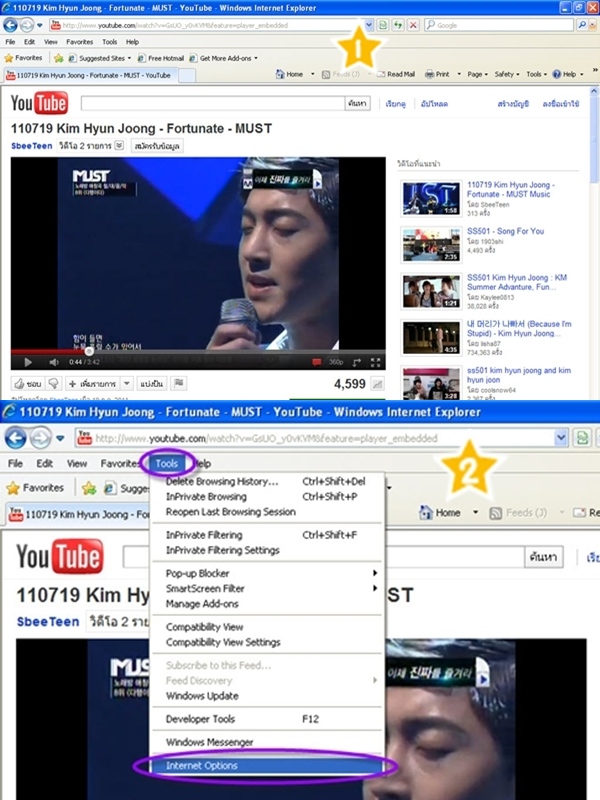Click Suggested Sites favorites bar link
Viewport: 600px width, 800px height.
click(x=99, y=58)
